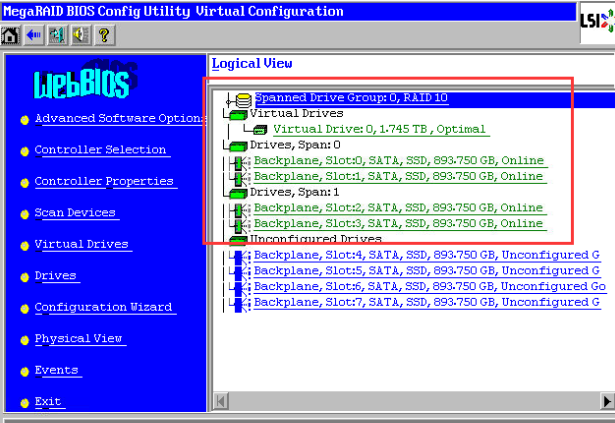Screen dimensions: 615x423
Task: Click Scan Devices in the sidebar
Action: pos(75,213)
